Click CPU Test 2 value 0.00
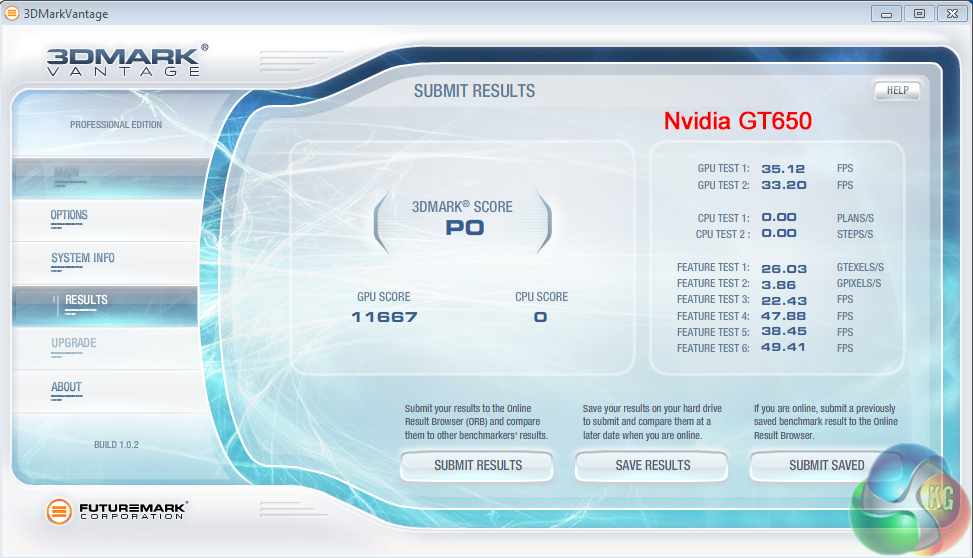 coord(779,233)
